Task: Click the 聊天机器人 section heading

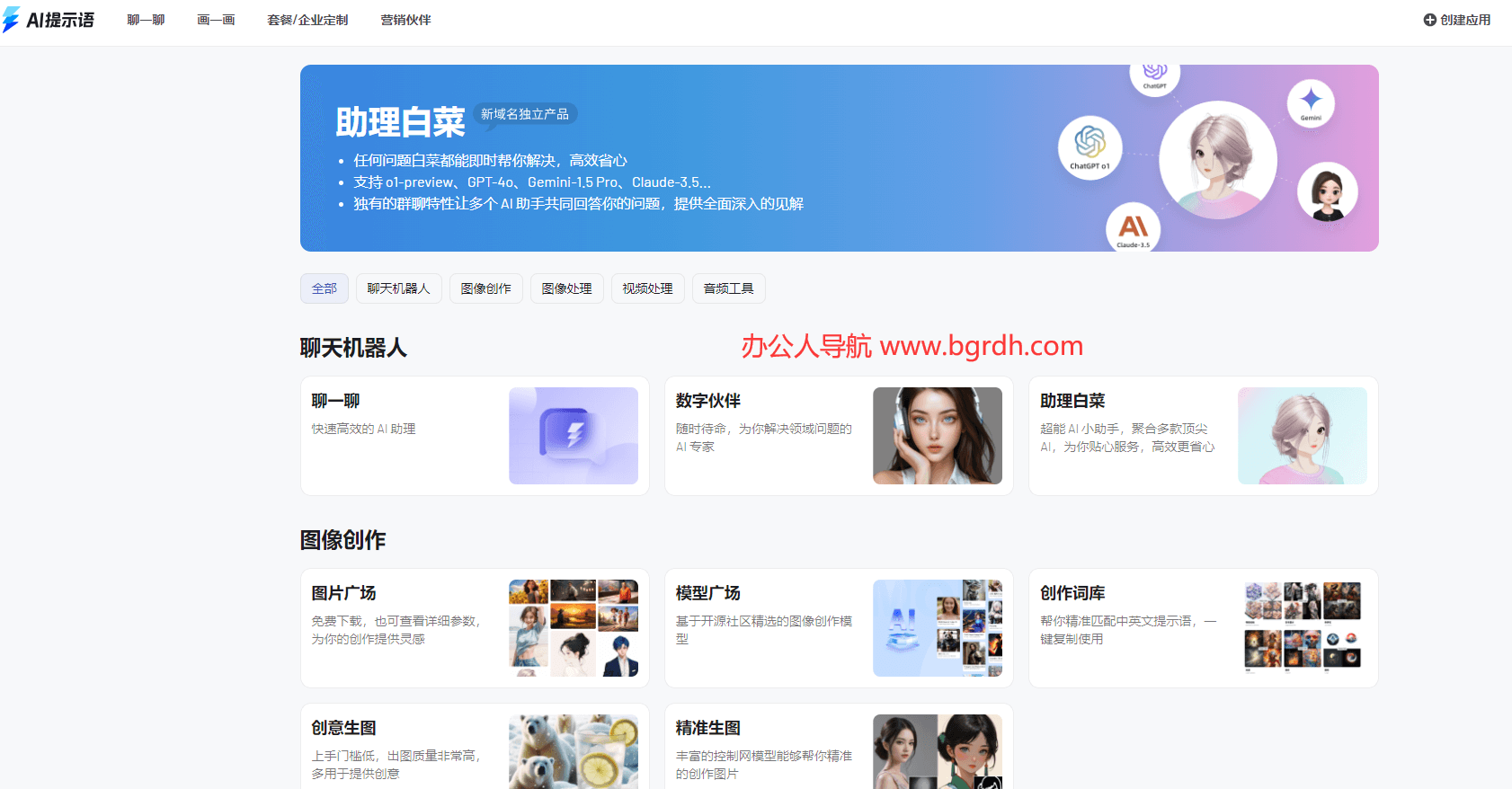Action: pyautogui.click(x=353, y=348)
